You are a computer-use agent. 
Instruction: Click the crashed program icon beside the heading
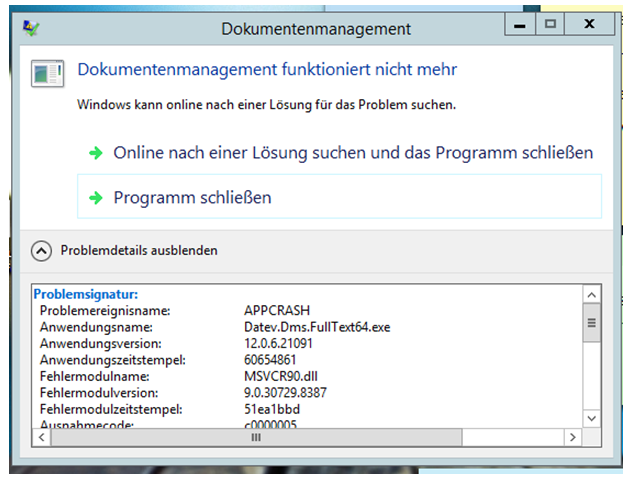pos(48,74)
